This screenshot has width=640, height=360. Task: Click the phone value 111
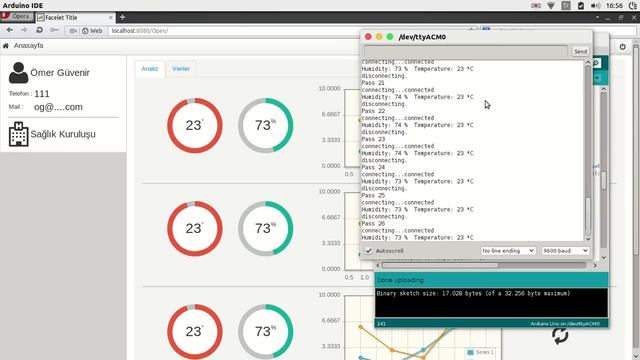(42, 94)
